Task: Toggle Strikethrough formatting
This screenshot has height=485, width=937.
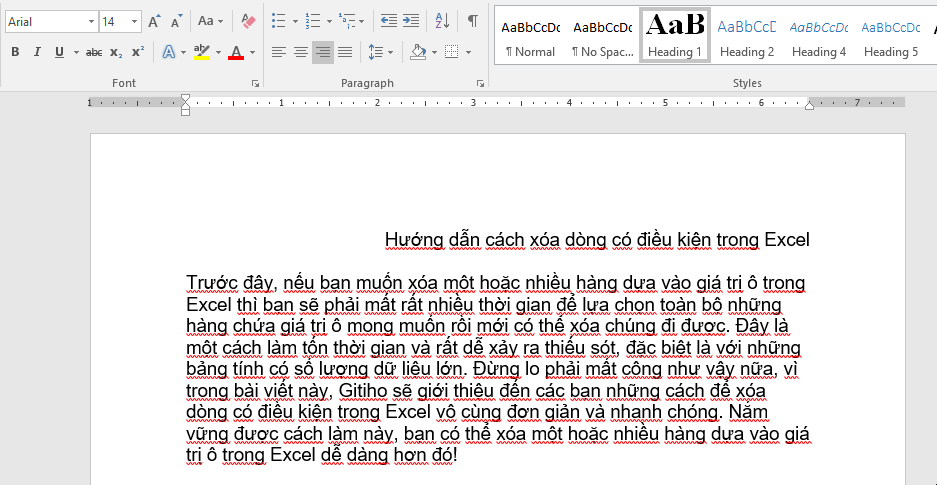Action: click(x=94, y=53)
